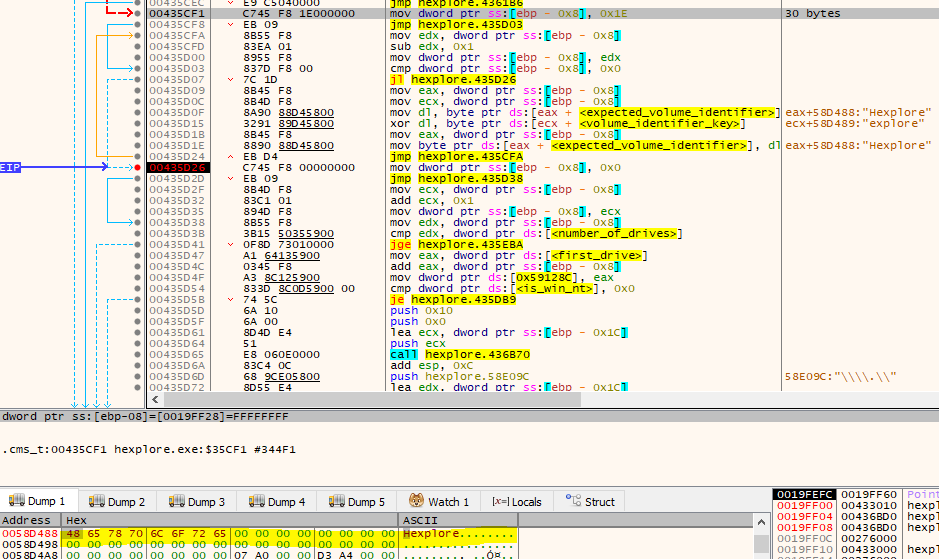Click comment ecx+58D489:"explore"
Viewport: 939px width, 559px height.
pos(855,123)
